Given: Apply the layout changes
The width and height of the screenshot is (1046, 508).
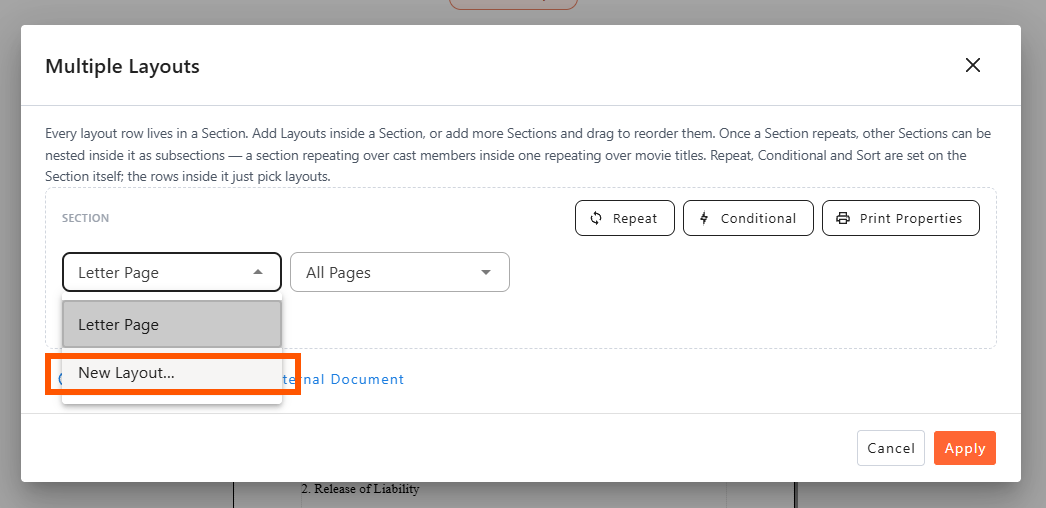Looking at the screenshot, I should (965, 448).
